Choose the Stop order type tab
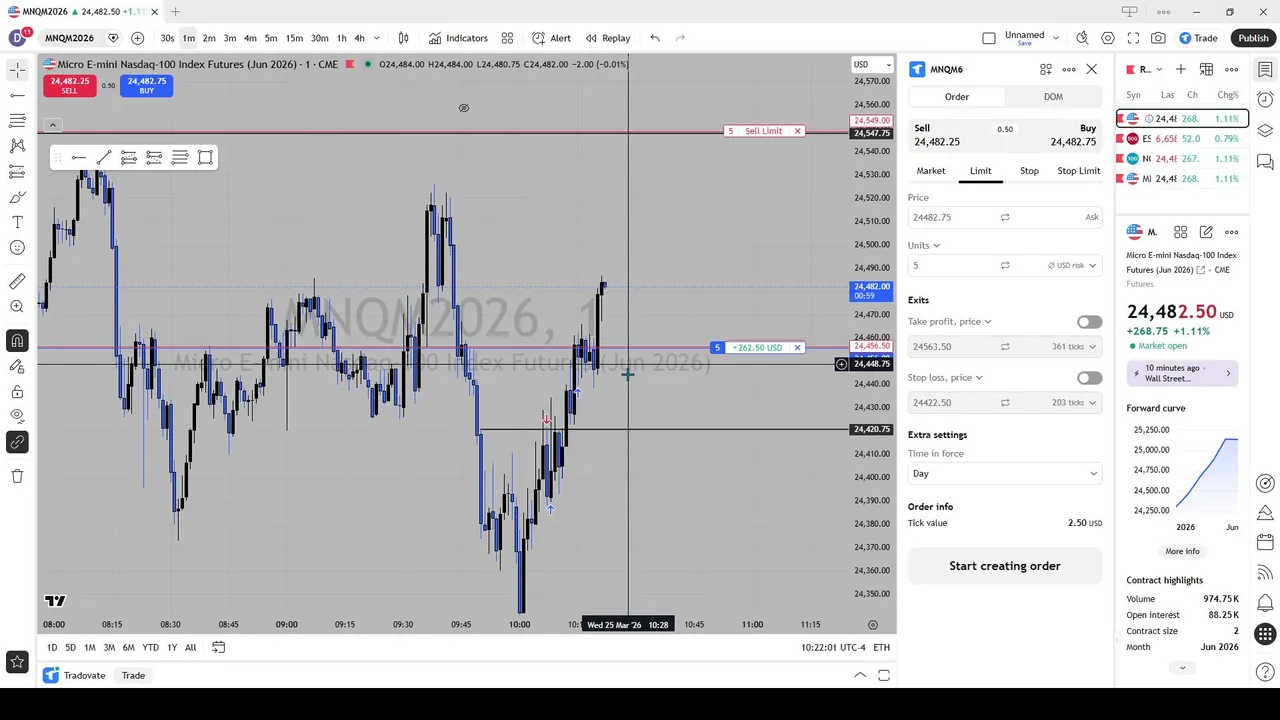Image resolution: width=1280 pixels, height=720 pixels. tap(1029, 171)
